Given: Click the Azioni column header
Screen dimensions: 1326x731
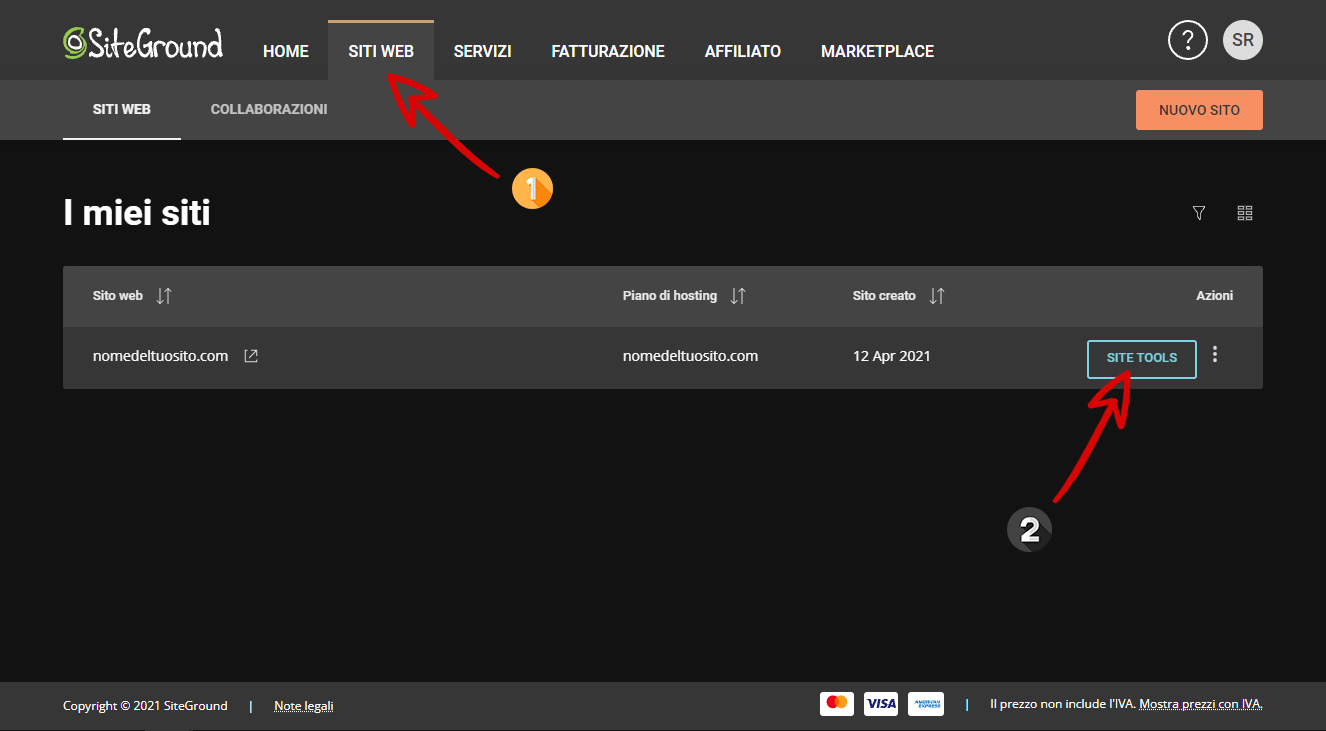Looking at the screenshot, I should tap(1215, 296).
